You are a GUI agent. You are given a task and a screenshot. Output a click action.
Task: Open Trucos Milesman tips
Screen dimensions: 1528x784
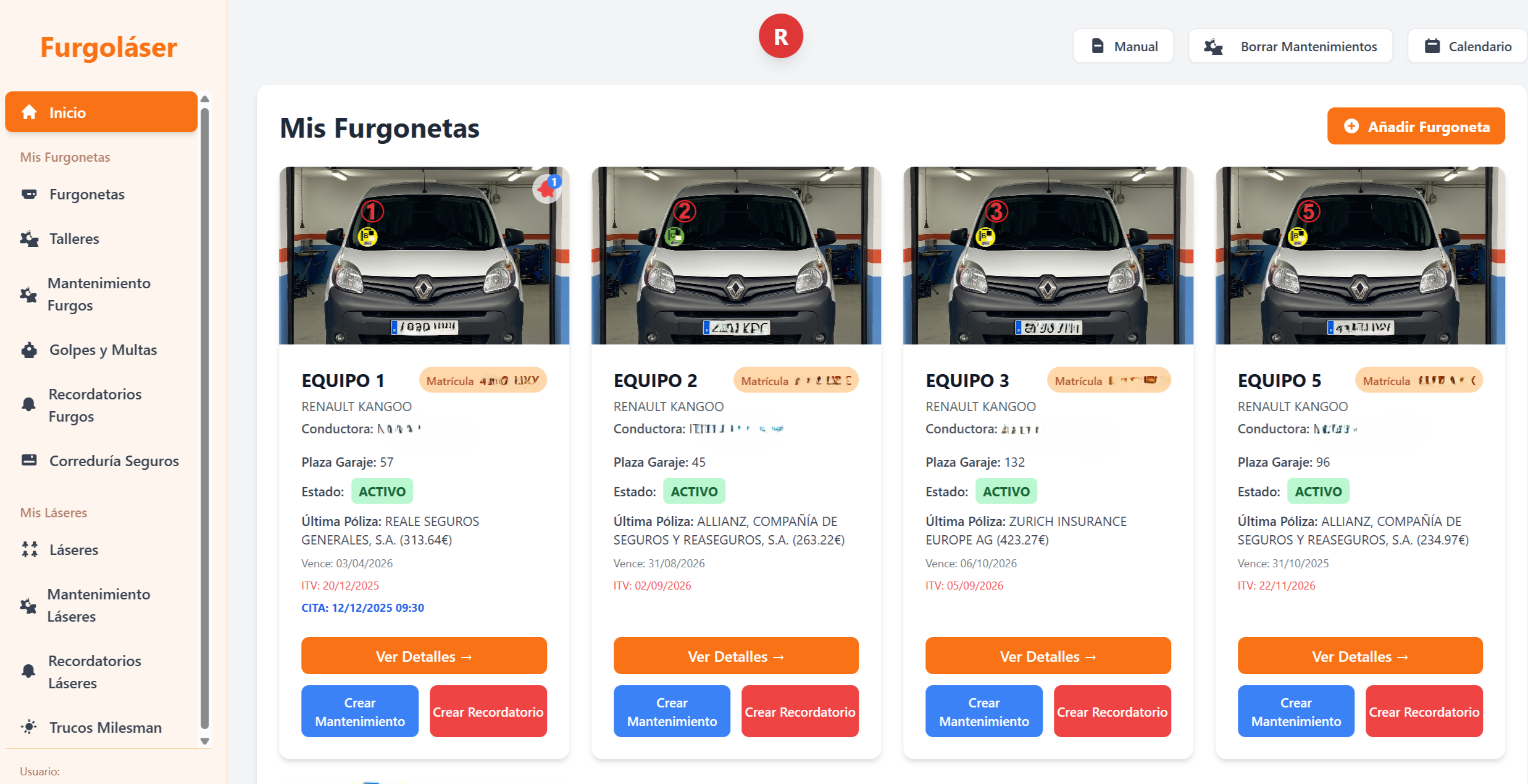[x=105, y=728]
